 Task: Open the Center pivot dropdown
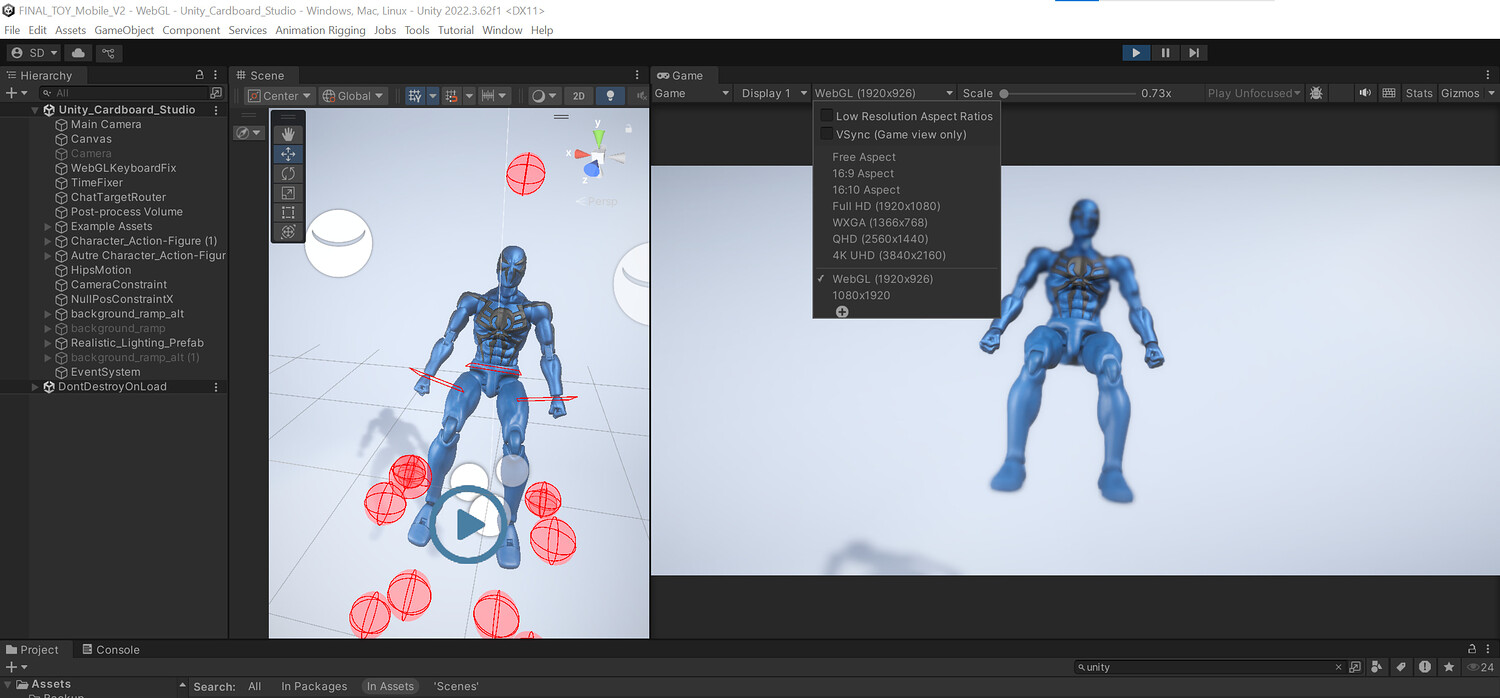[x=280, y=96]
